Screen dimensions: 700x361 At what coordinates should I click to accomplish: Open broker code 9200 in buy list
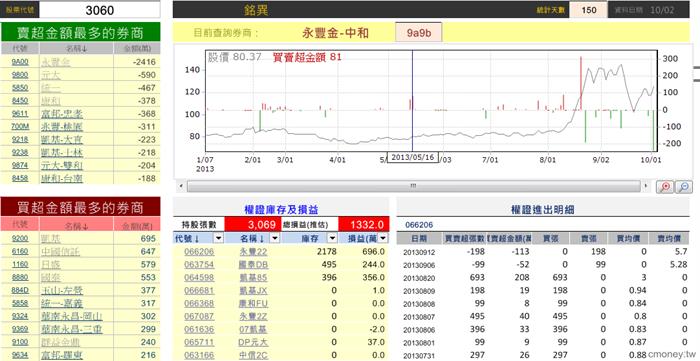click(x=20, y=239)
